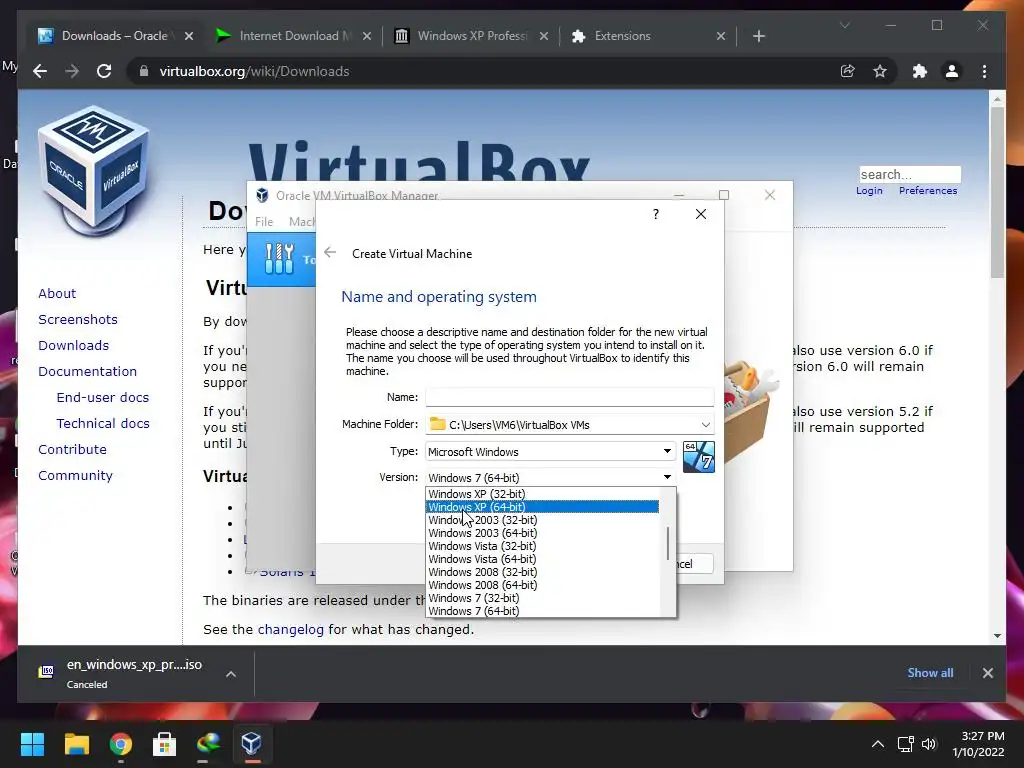Click the Windows 7 OS type icon
Screen dimensions: 1024x768
point(698,456)
